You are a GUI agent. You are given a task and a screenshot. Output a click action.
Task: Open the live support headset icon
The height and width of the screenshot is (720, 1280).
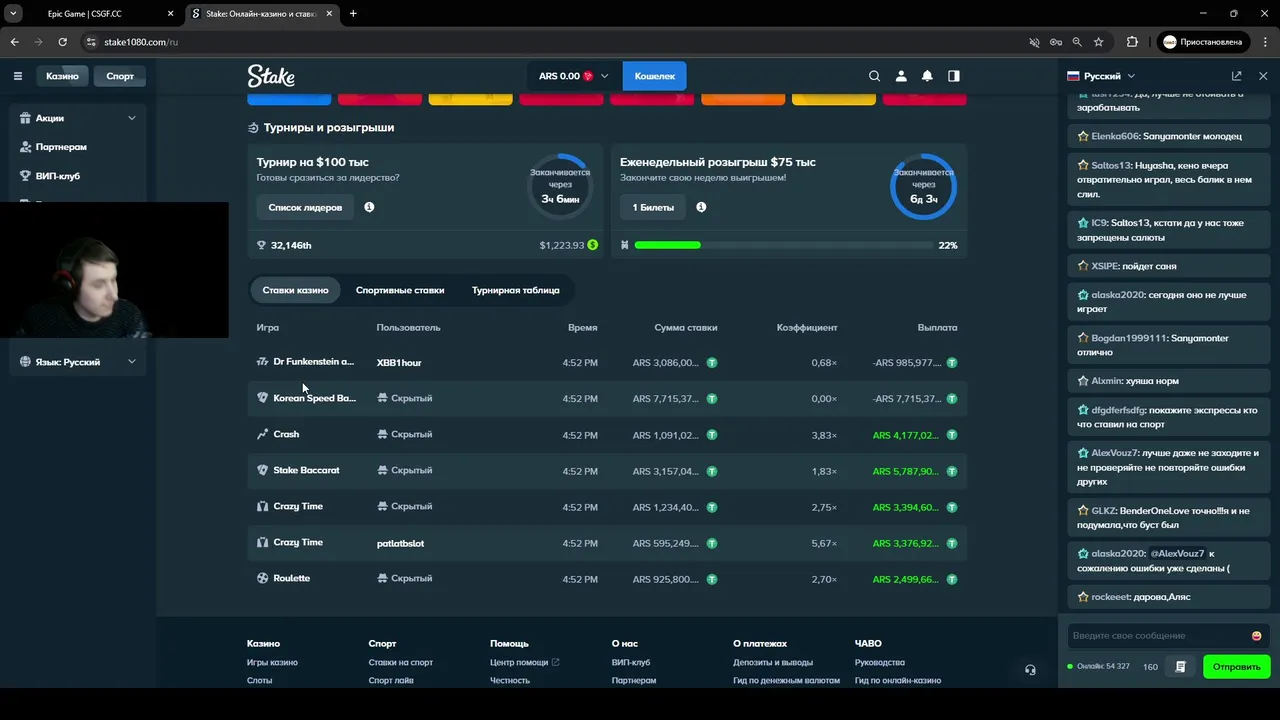[x=1030, y=670]
